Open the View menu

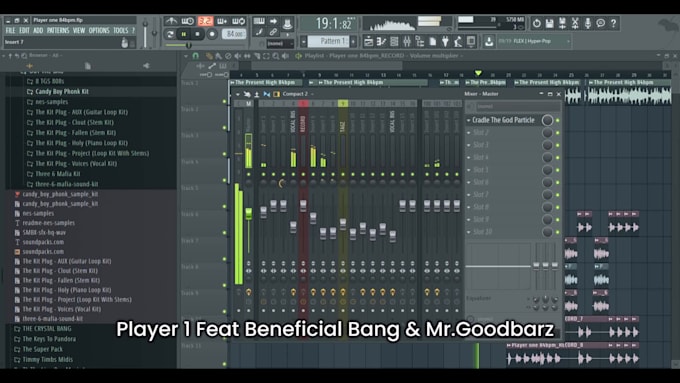tap(78, 30)
